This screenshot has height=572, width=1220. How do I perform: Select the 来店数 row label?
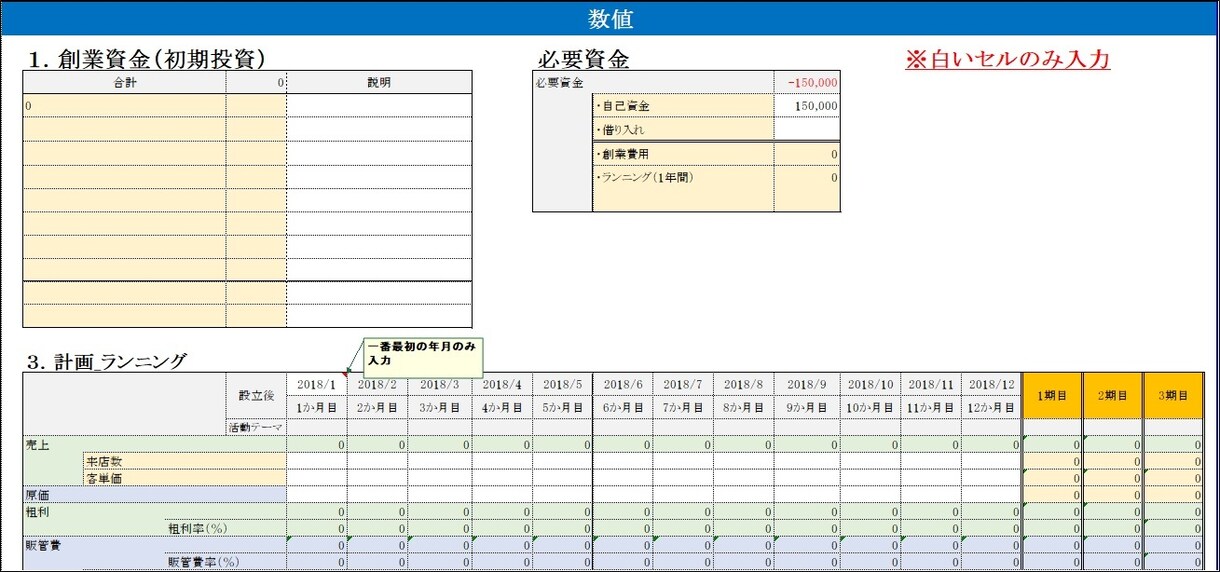(185, 461)
